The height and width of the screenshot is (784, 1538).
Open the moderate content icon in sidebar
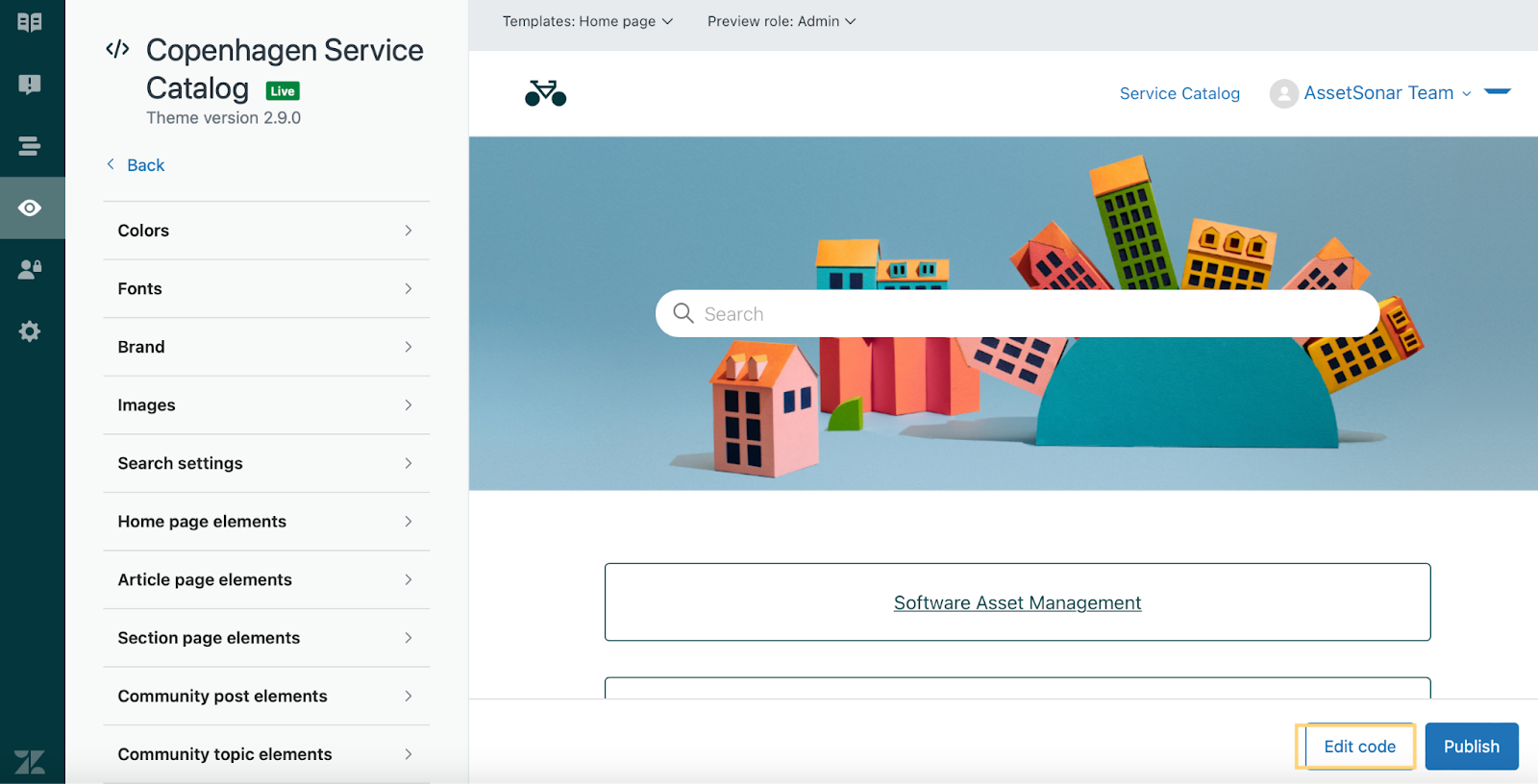coord(30,85)
